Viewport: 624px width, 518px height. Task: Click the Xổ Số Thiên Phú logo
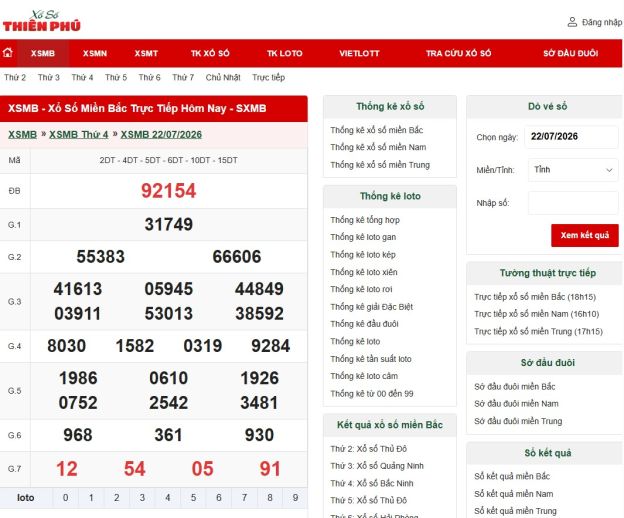[41, 21]
